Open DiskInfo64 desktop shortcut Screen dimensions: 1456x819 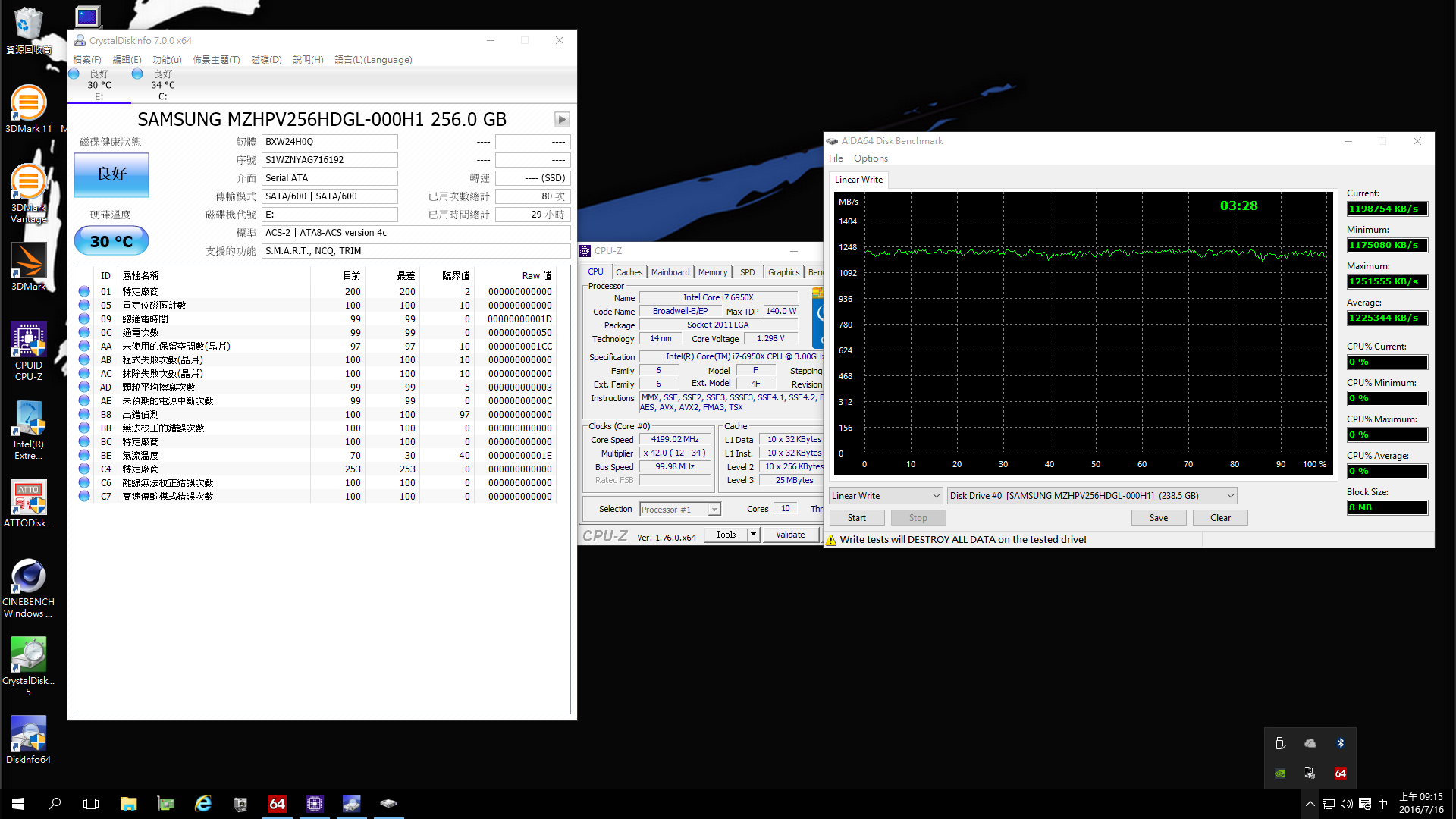(28, 740)
